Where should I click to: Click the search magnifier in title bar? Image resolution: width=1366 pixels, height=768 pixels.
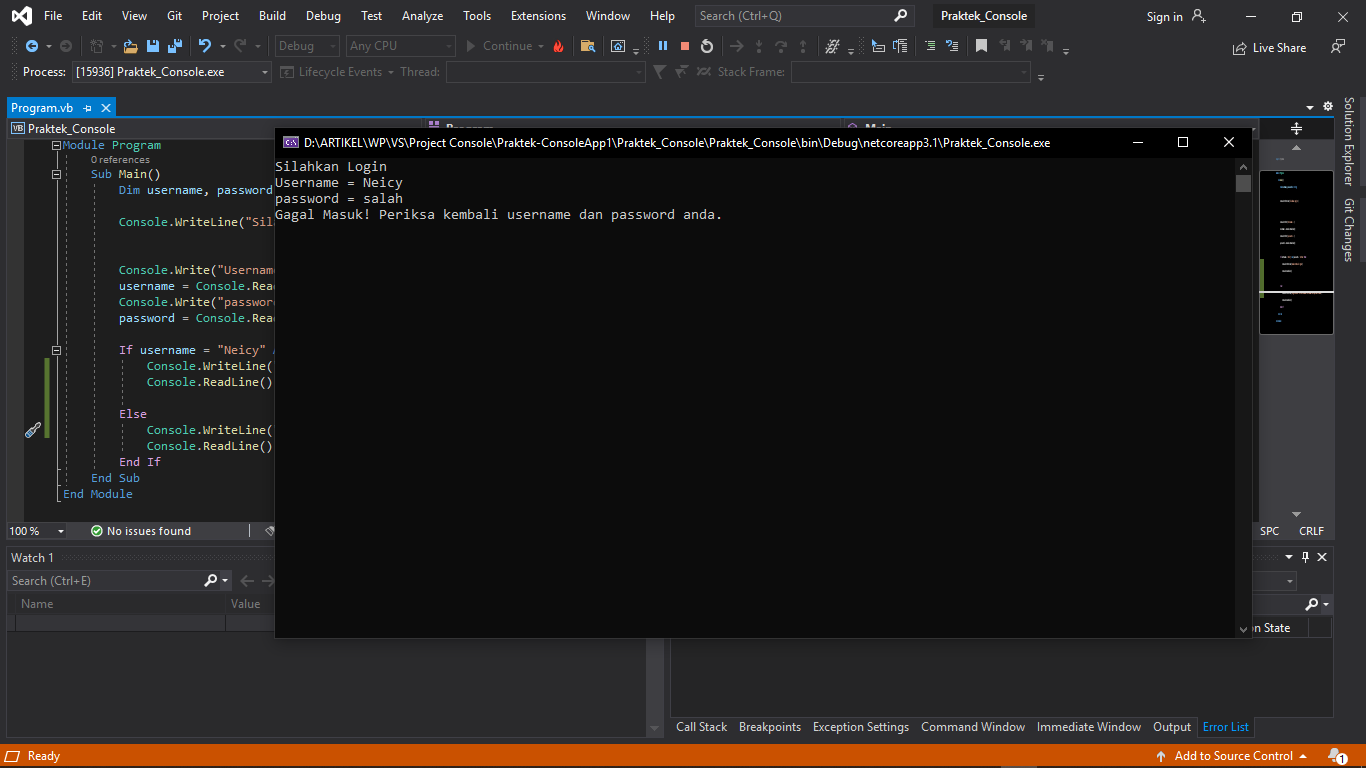[901, 16]
